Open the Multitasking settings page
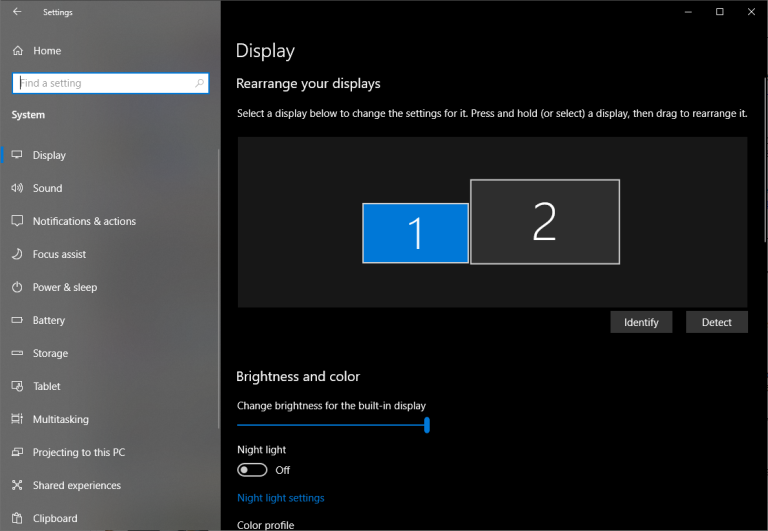768x531 pixels. 60,419
